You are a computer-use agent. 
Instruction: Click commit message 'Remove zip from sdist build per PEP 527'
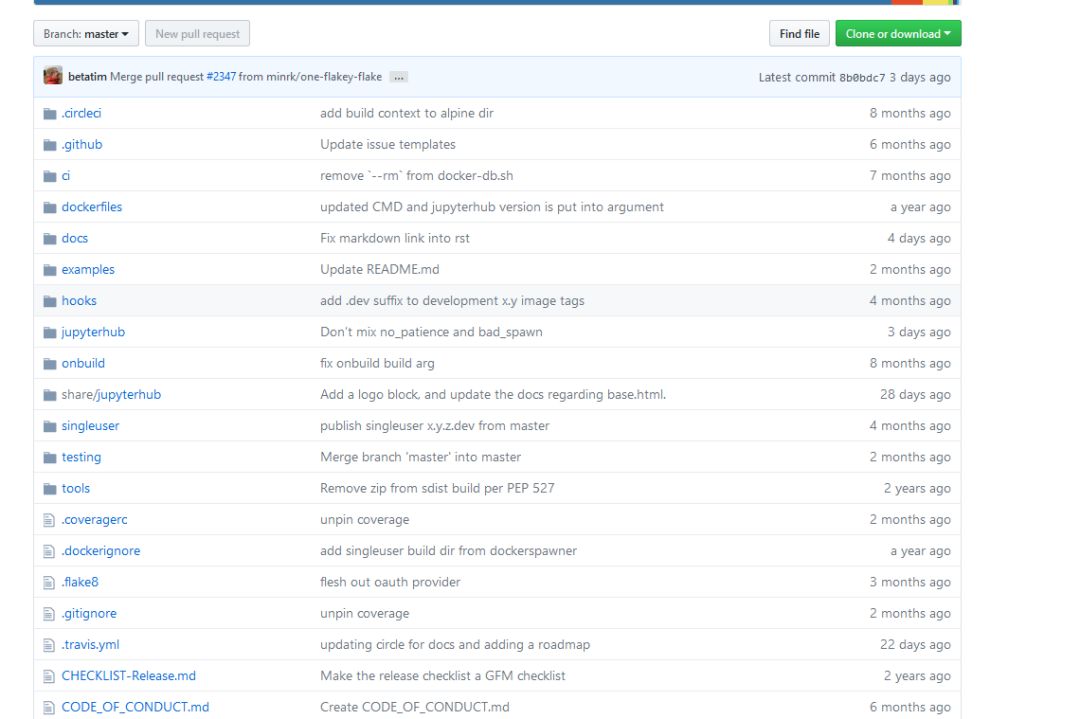click(437, 488)
